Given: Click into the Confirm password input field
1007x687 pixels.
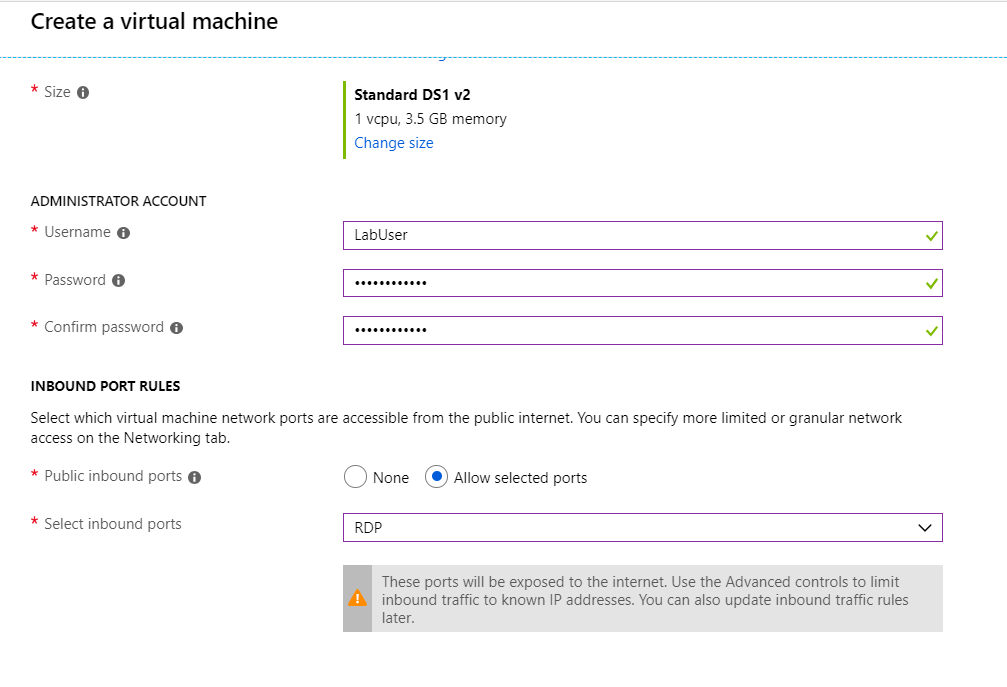Looking at the screenshot, I should tap(630, 330).
